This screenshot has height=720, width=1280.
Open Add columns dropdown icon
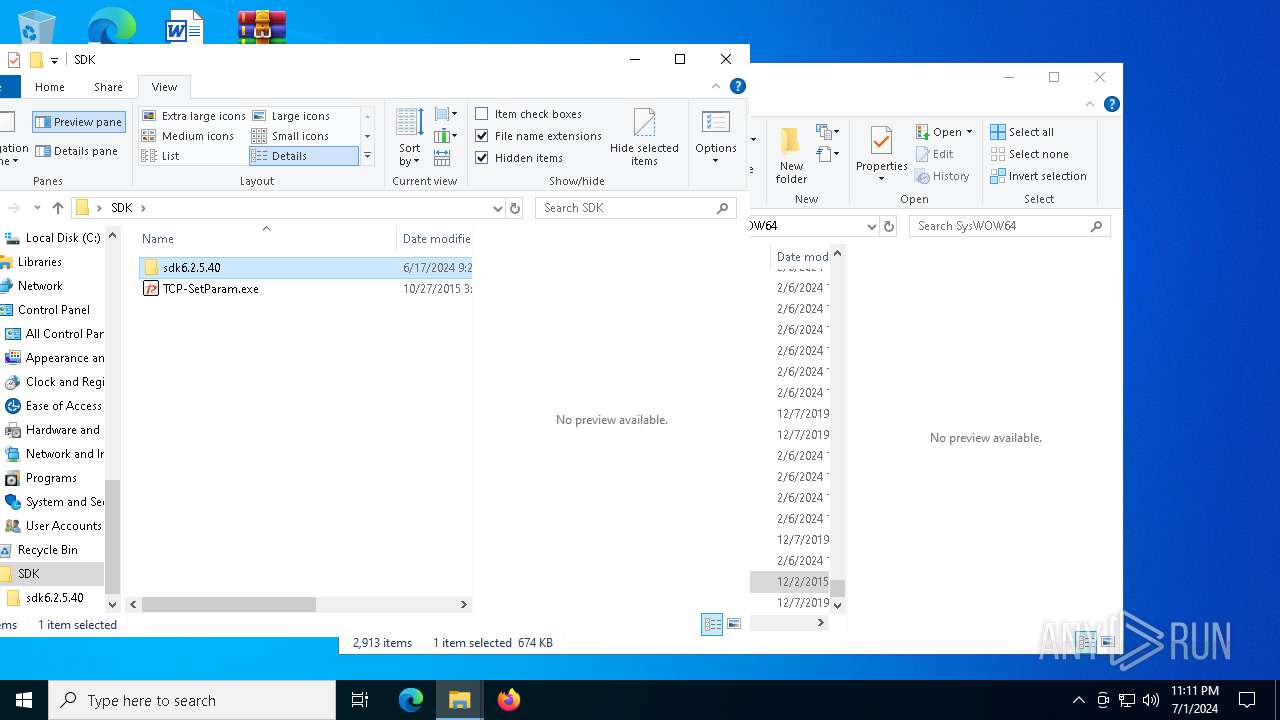coord(446,136)
